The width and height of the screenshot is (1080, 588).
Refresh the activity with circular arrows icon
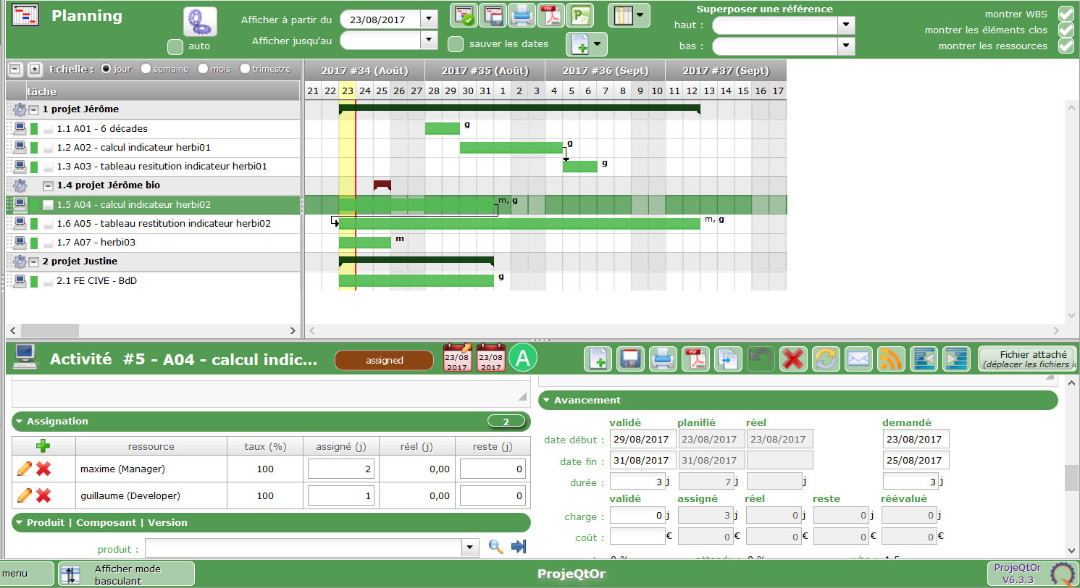point(826,359)
